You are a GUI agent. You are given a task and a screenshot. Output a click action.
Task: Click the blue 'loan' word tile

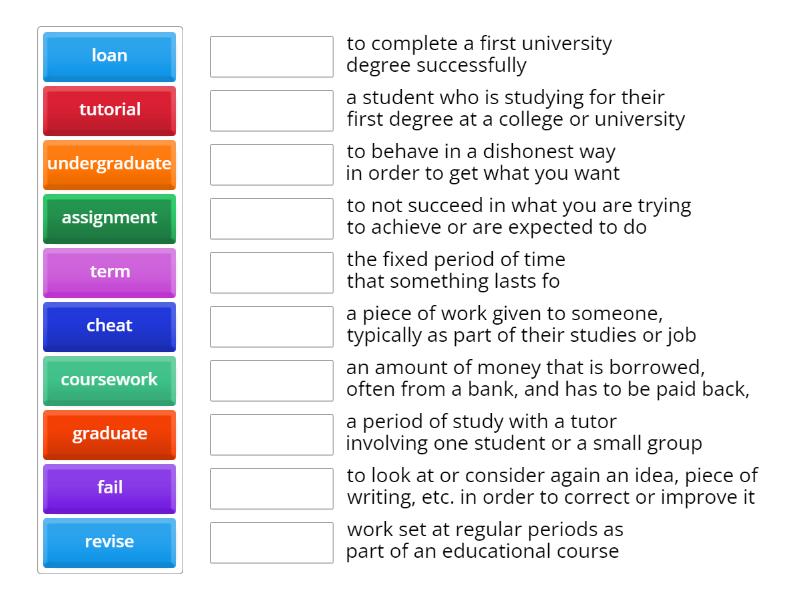110,56
